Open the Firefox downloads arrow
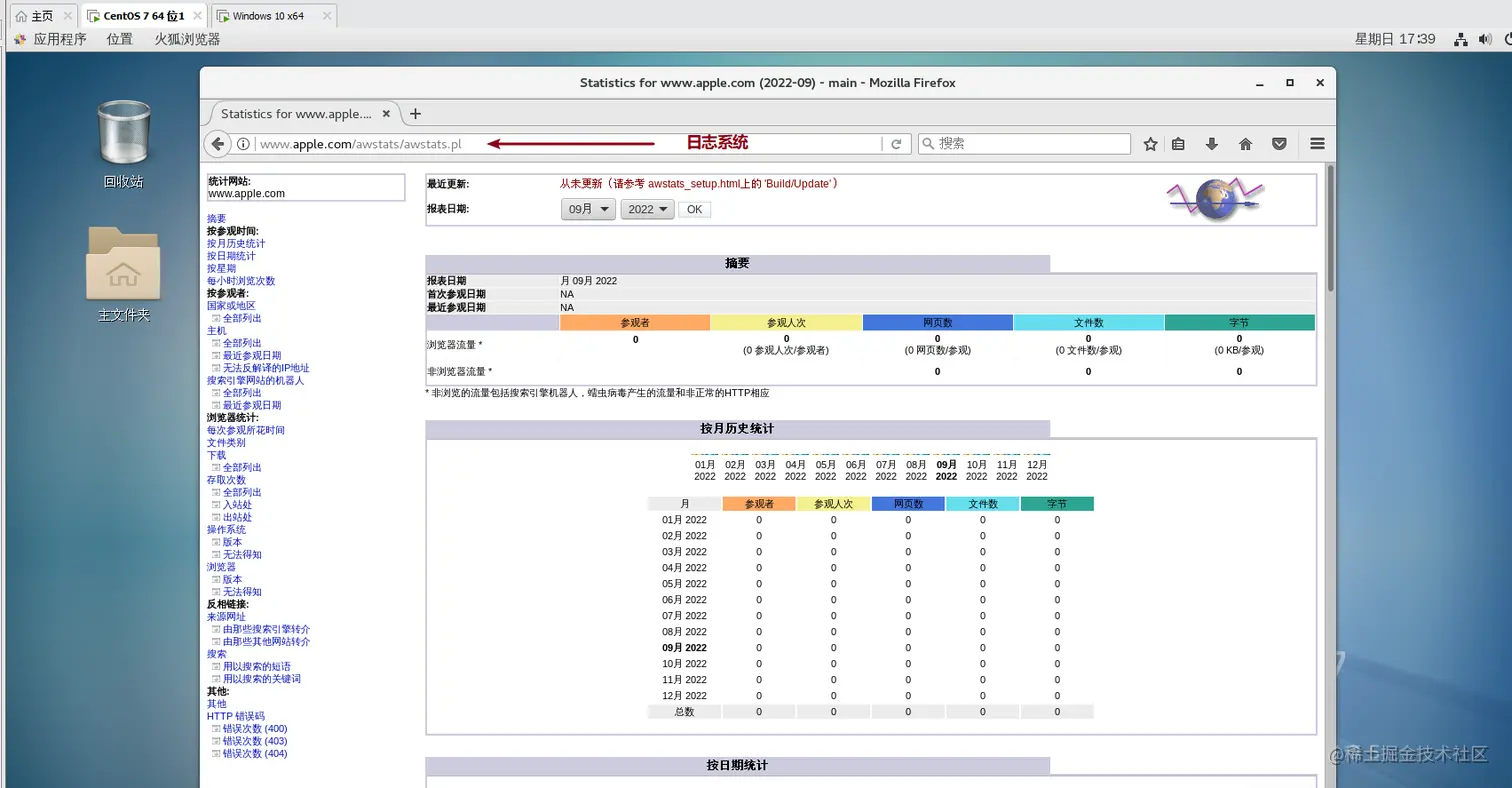The image size is (1512, 788). 1212,144
